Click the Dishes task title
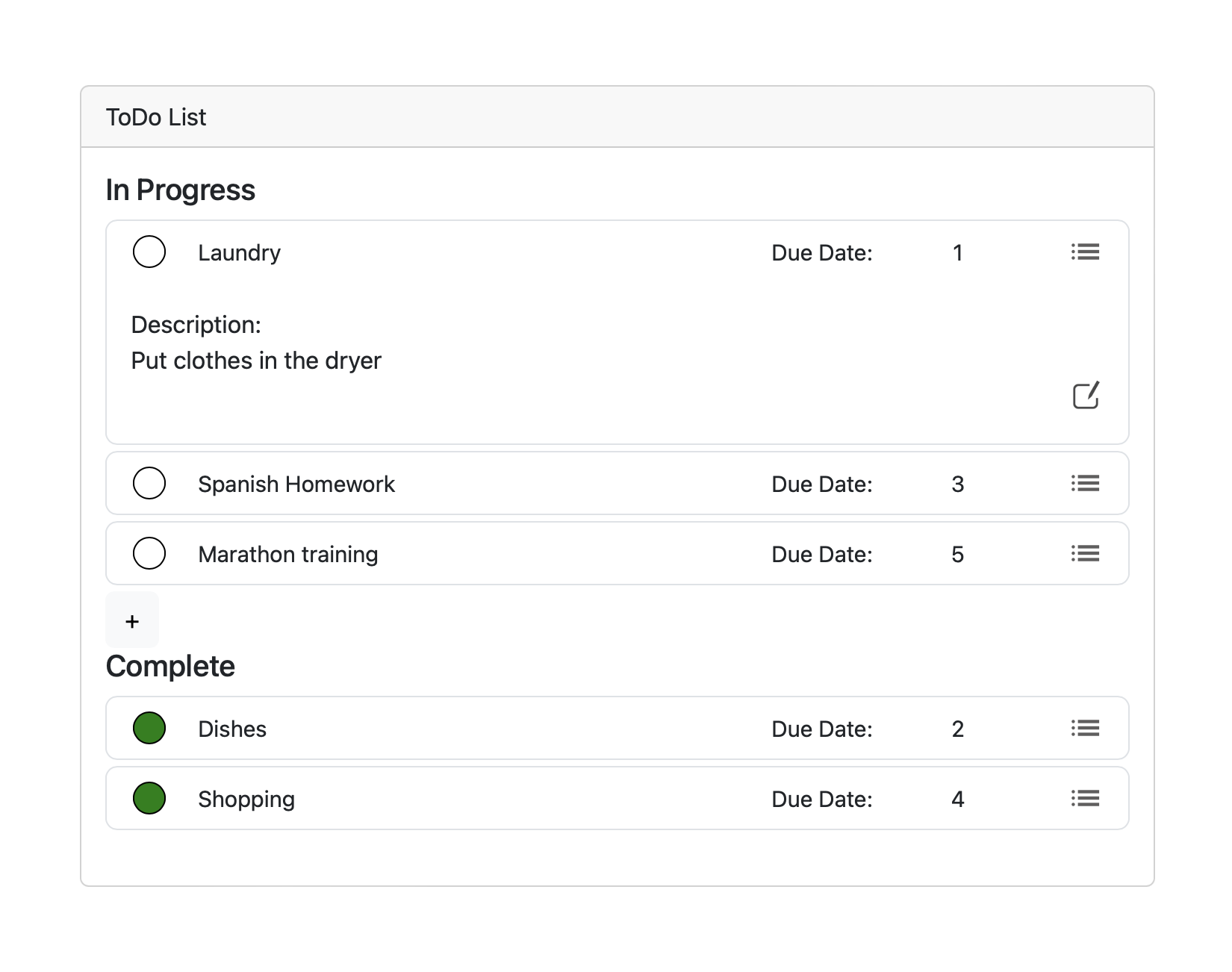1232x972 pixels. click(x=232, y=729)
